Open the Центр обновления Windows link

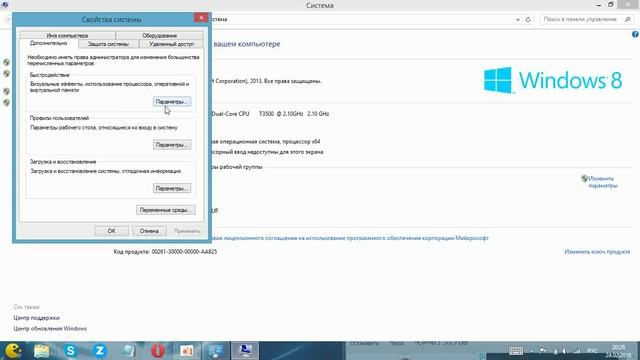[x=50, y=329]
